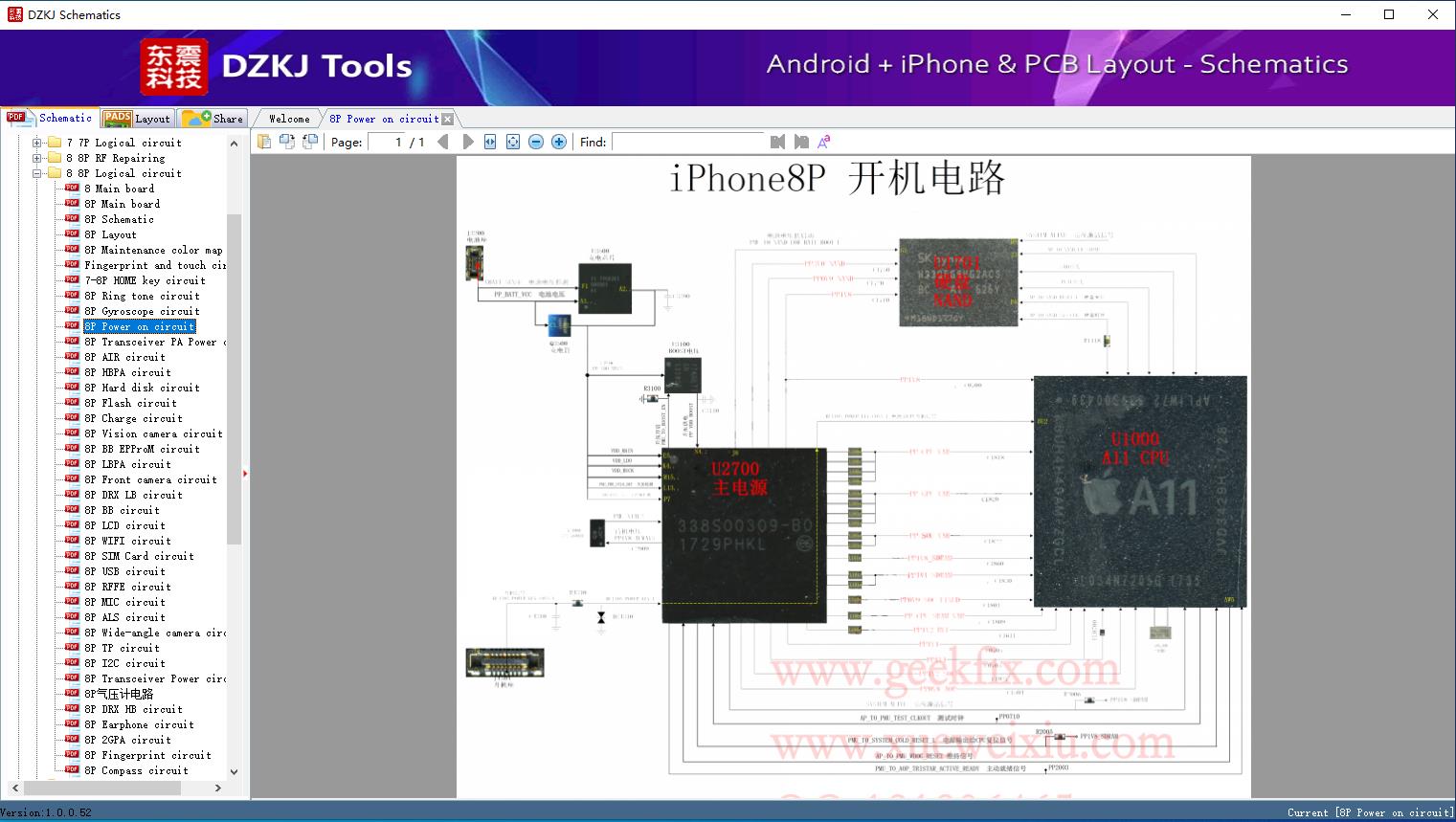Image resolution: width=1456 pixels, height=822 pixels.
Task: Select 7-8P HOME key circuit
Action: pyautogui.click(x=145, y=280)
